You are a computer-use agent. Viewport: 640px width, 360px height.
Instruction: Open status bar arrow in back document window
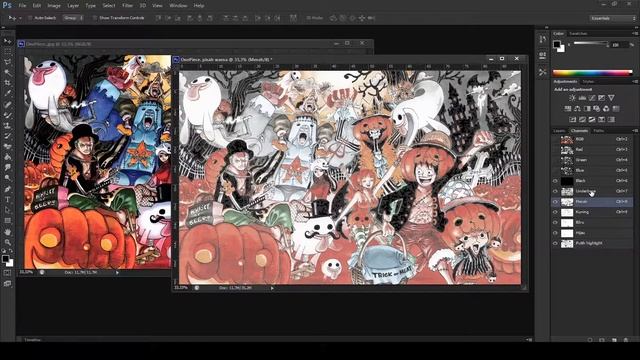pyautogui.click(x=118, y=272)
